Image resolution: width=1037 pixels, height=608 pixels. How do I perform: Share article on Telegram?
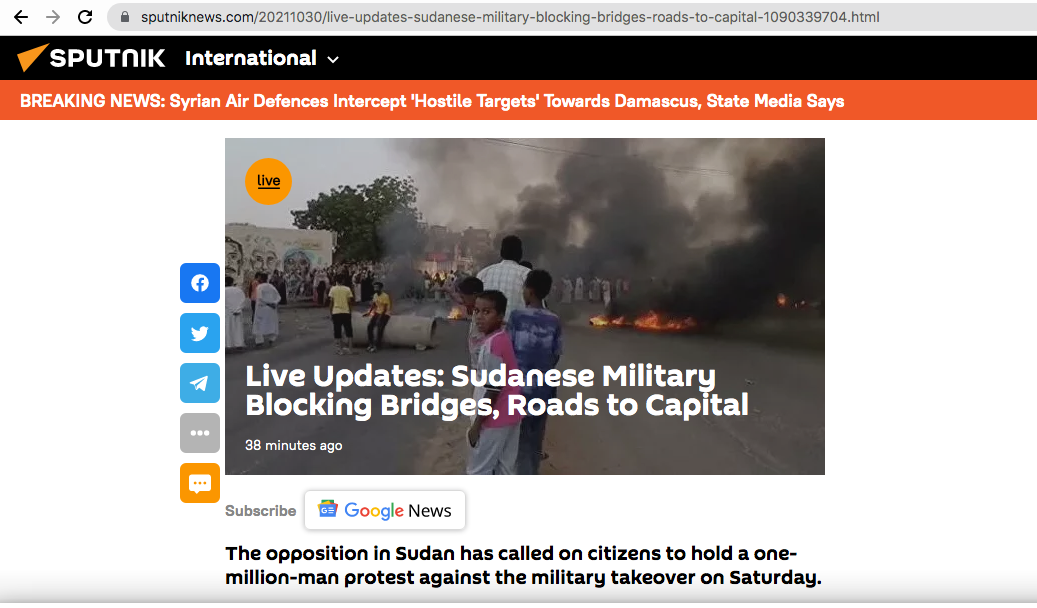pyautogui.click(x=200, y=383)
